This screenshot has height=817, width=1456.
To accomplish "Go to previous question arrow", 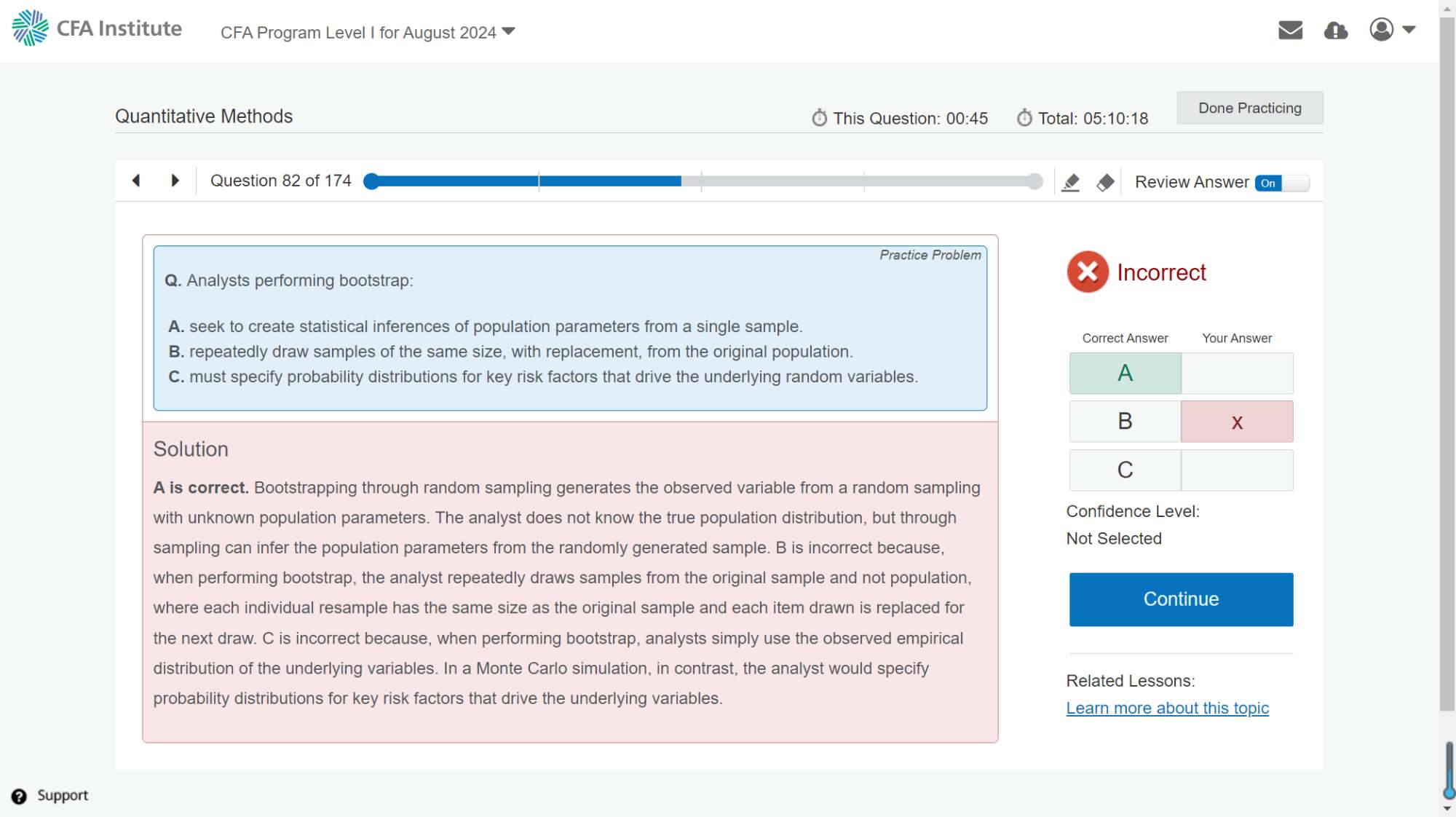I will 136,181.
